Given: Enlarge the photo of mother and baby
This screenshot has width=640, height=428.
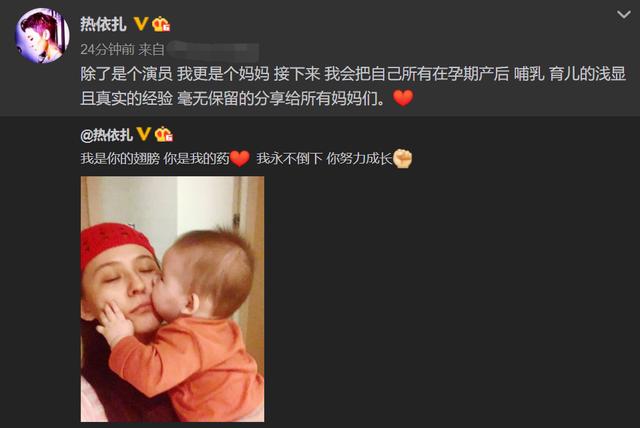Looking at the screenshot, I should [172, 299].
